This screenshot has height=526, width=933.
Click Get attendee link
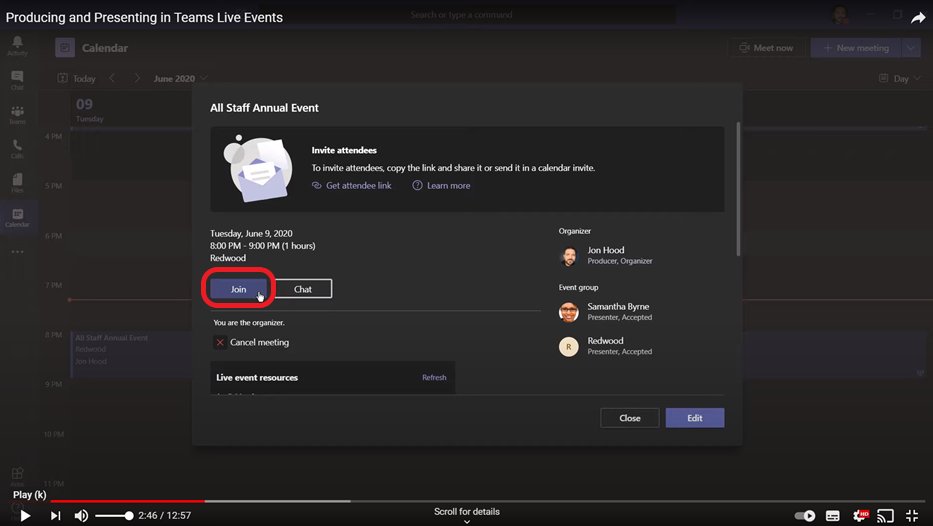pyautogui.click(x=352, y=186)
